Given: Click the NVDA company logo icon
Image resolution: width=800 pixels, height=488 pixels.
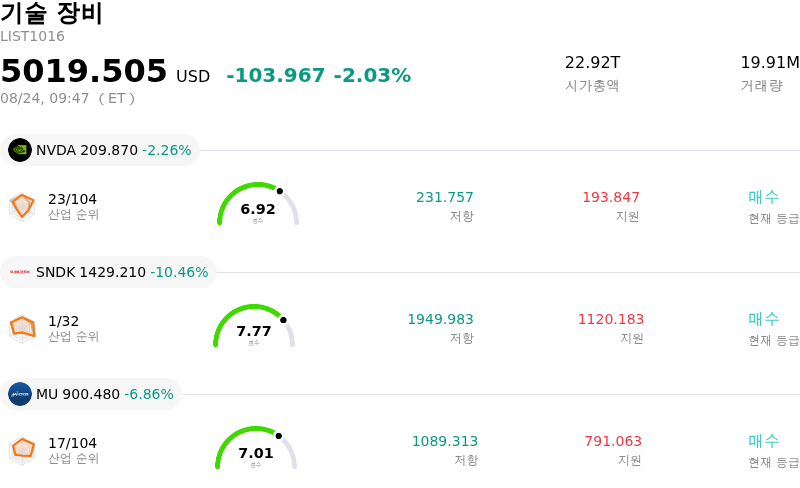Looking at the screenshot, I should pos(20,150).
